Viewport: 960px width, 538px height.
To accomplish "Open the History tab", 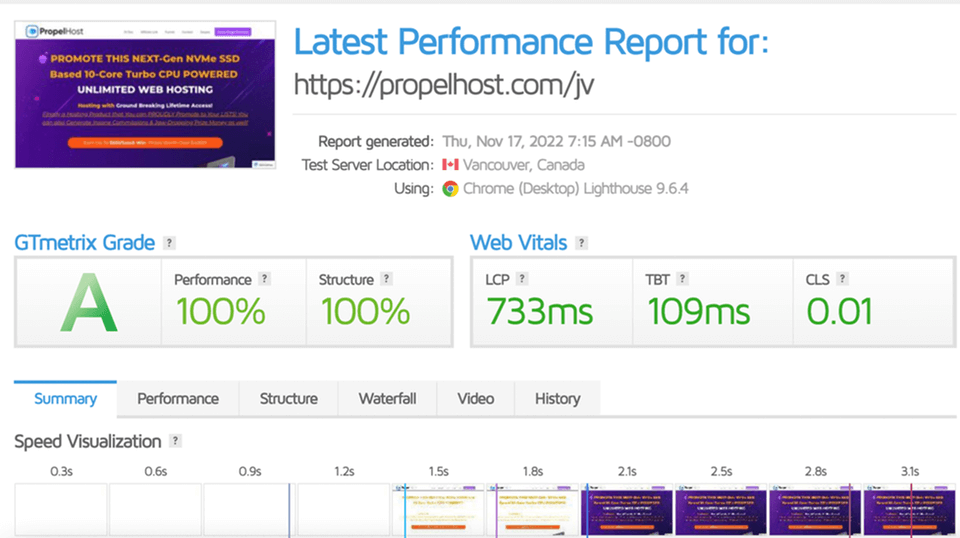I will 557,399.
